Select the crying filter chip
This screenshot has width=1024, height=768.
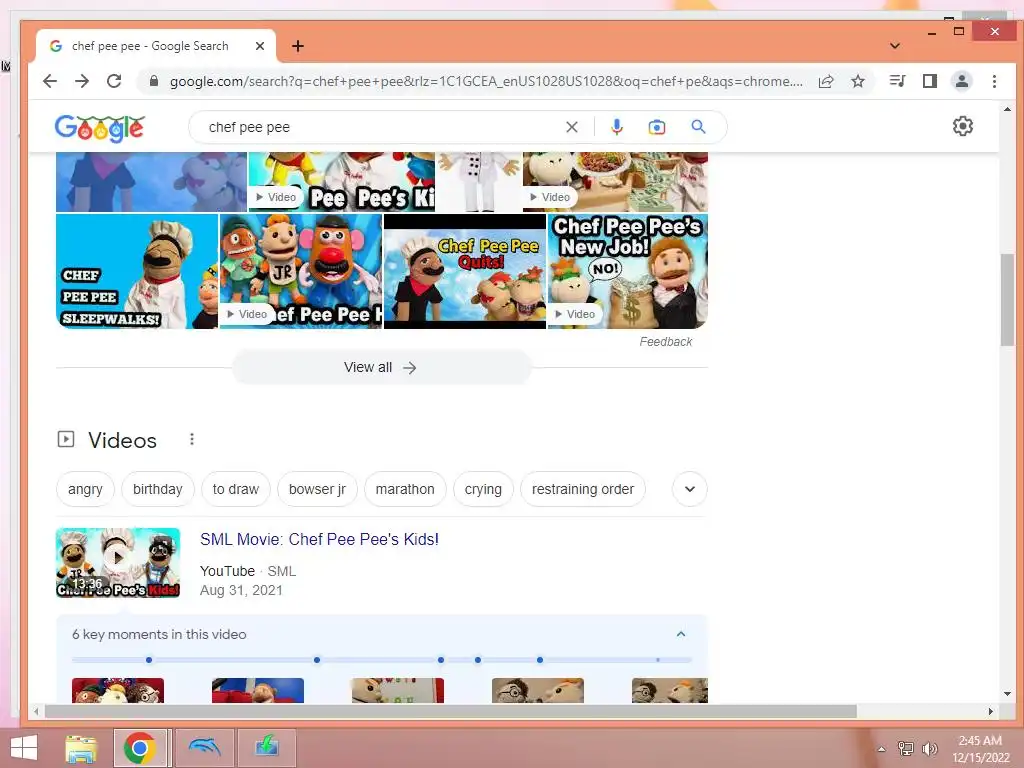[x=483, y=489]
